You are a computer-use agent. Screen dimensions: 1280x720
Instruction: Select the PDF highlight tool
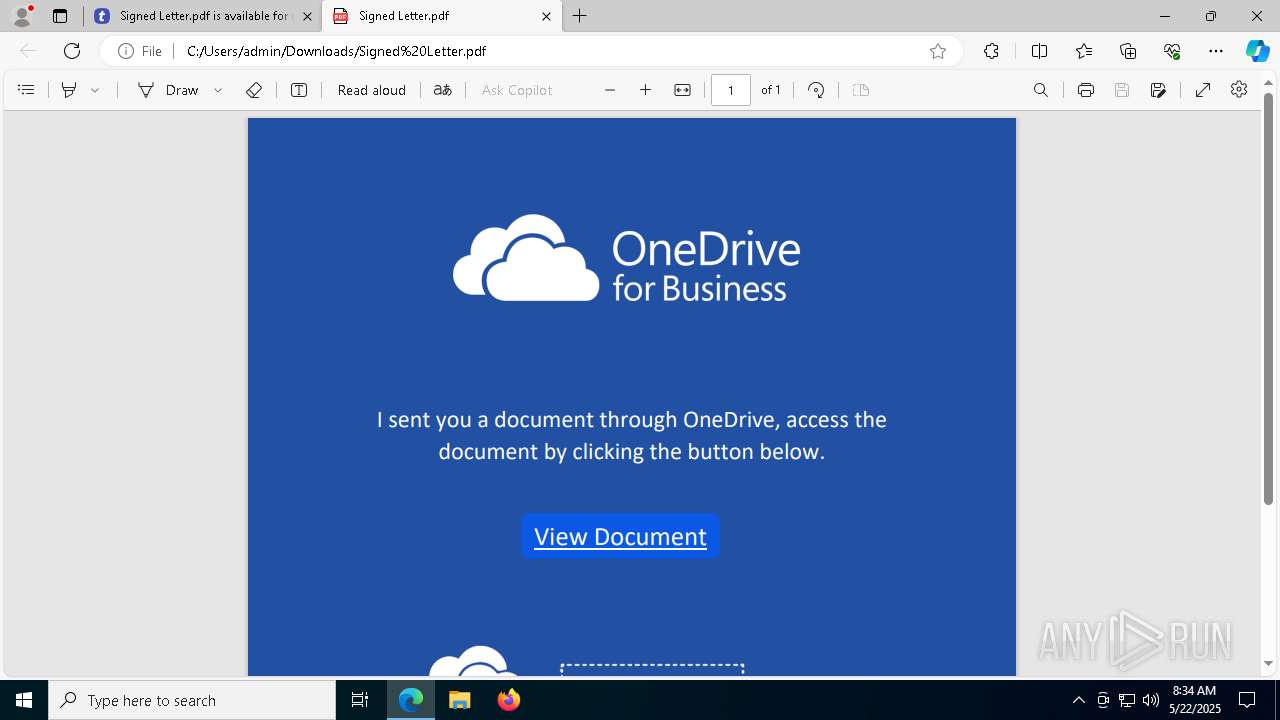(x=69, y=90)
